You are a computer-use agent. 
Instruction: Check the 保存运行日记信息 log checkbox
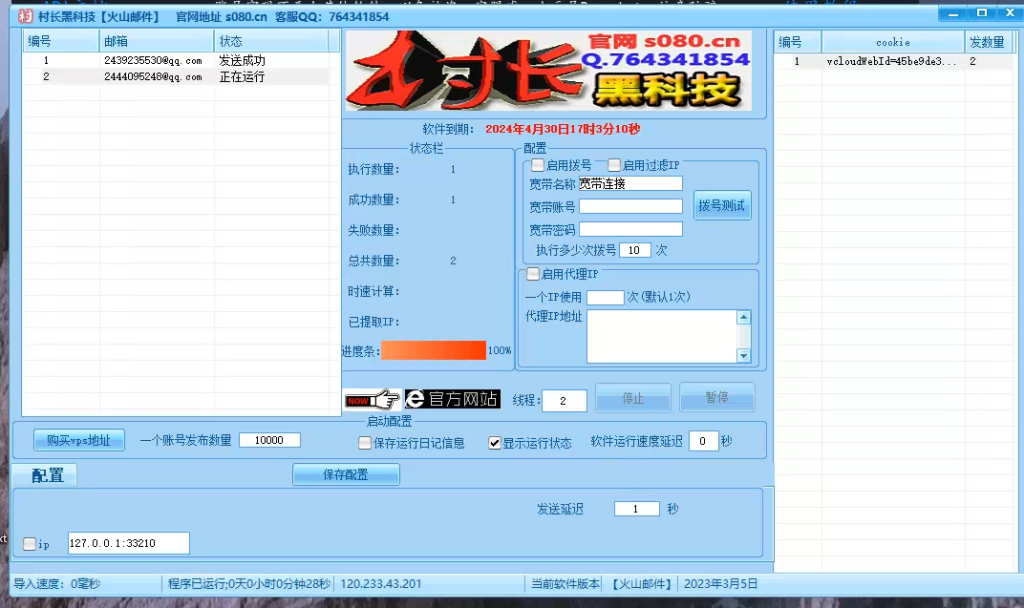(365, 445)
